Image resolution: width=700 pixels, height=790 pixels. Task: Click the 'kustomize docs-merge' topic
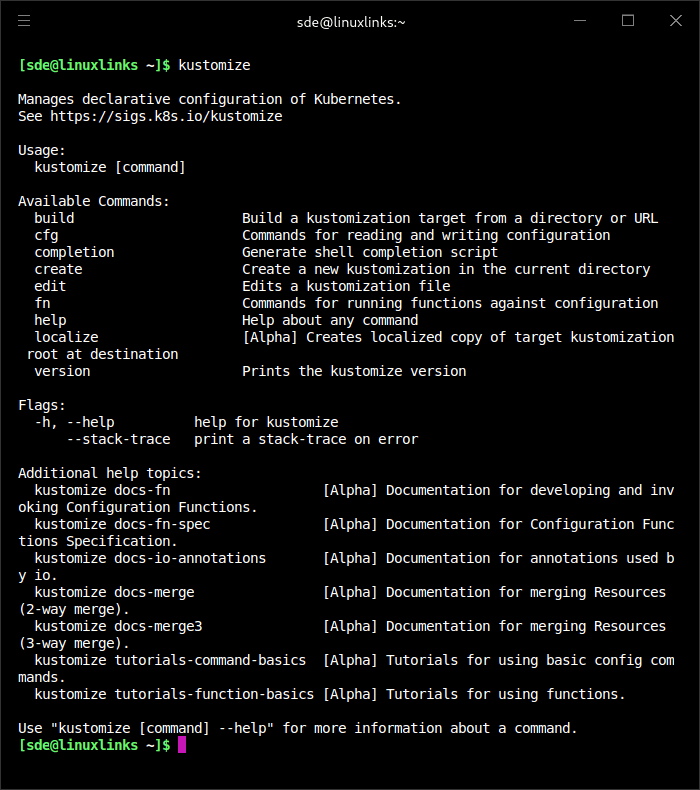click(114, 592)
